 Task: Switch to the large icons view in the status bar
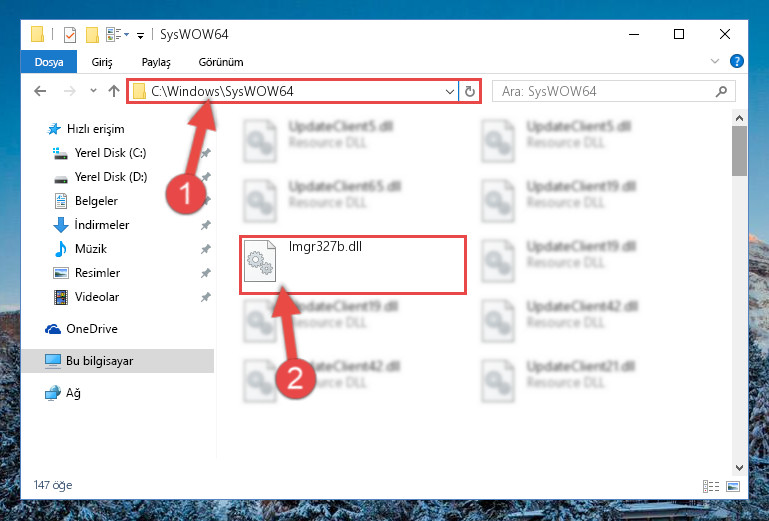[x=733, y=486]
